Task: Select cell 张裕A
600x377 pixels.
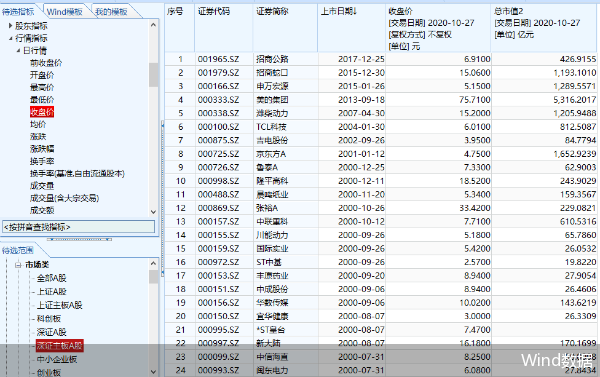Action: pyautogui.click(x=285, y=208)
